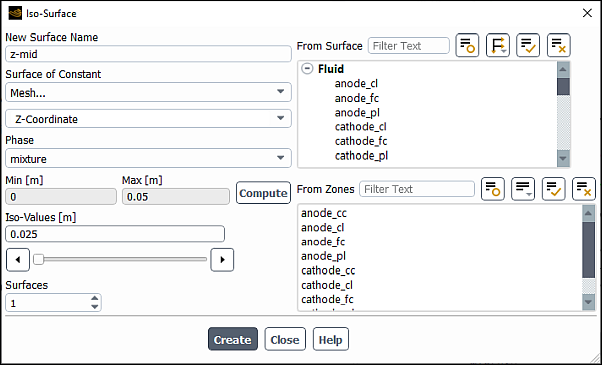Select all surfaces icon in From Surface
602x365 pixels.
528,46
